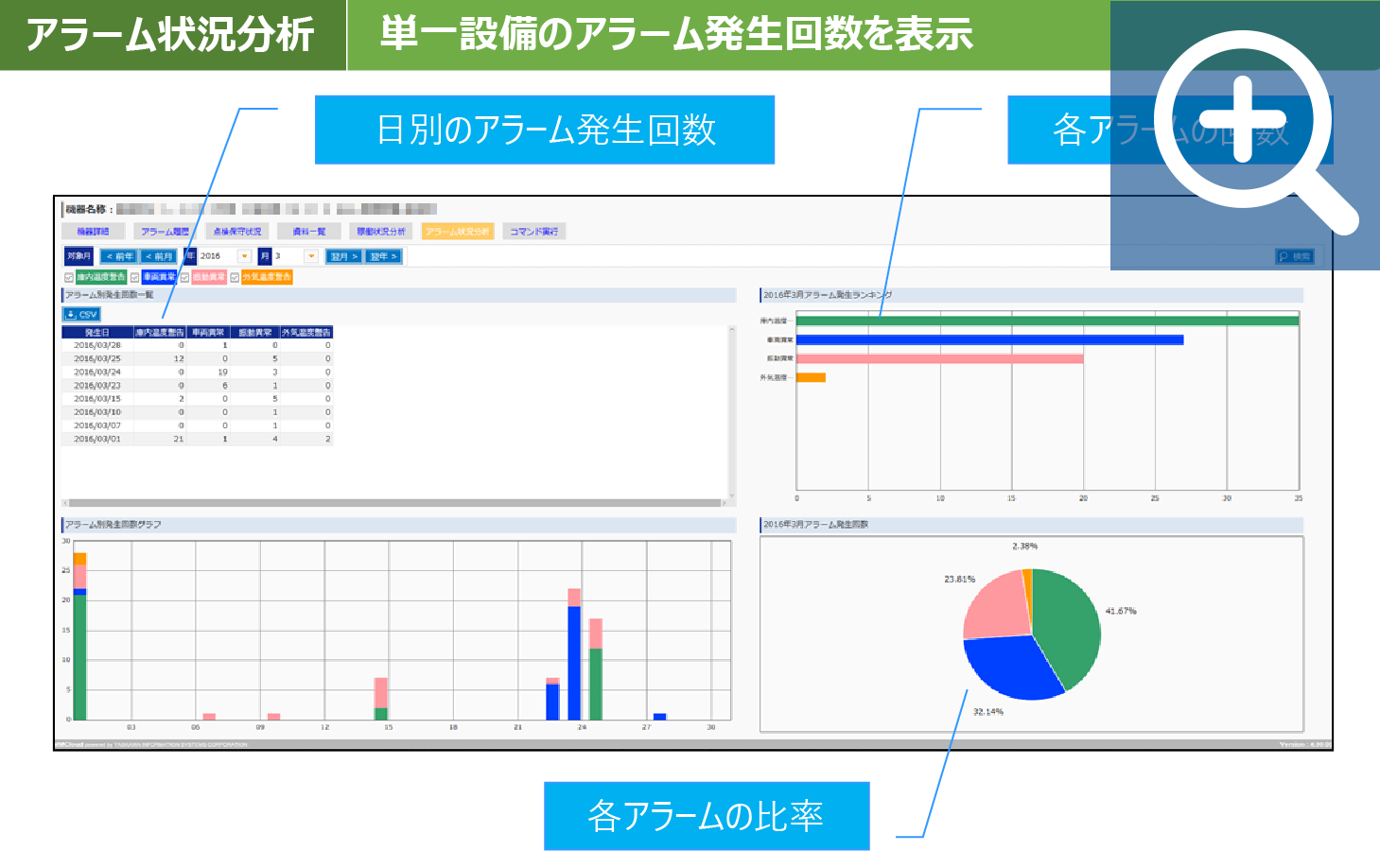Viewport: 1380px width, 868px height.
Task: Click the tall blue stacked bar at day 24
Action: point(574,663)
